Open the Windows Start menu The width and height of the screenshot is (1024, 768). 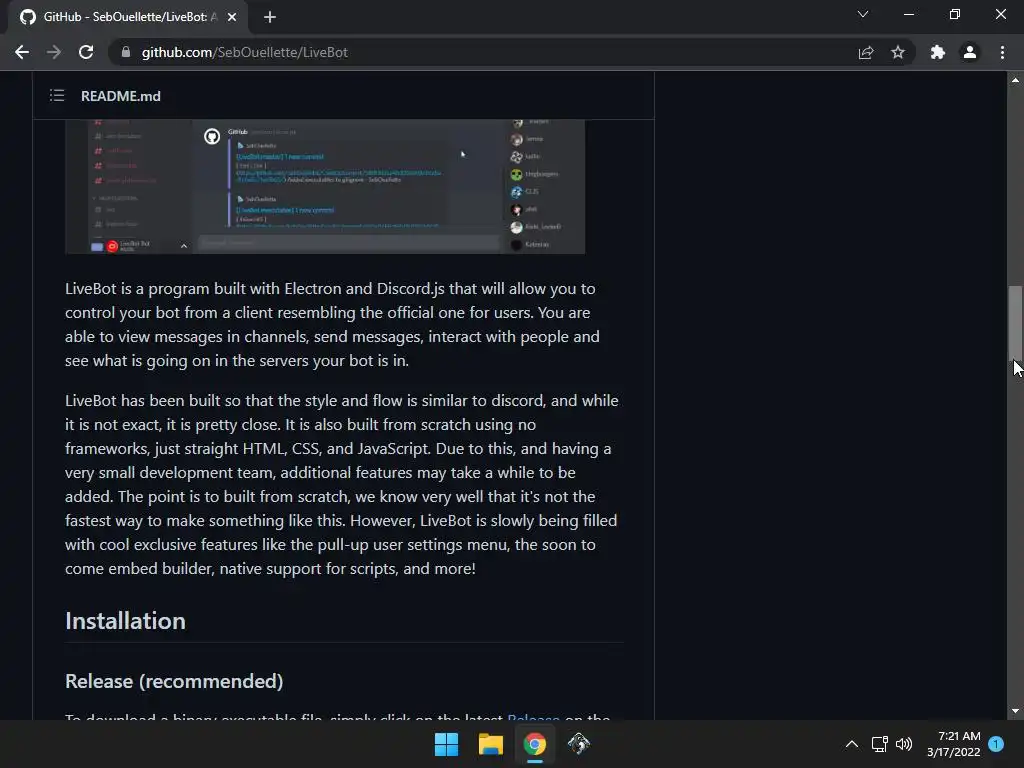pos(447,744)
